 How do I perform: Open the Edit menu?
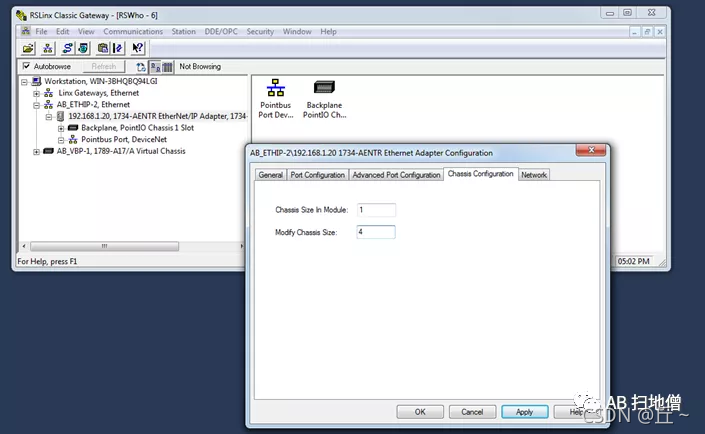coord(62,31)
